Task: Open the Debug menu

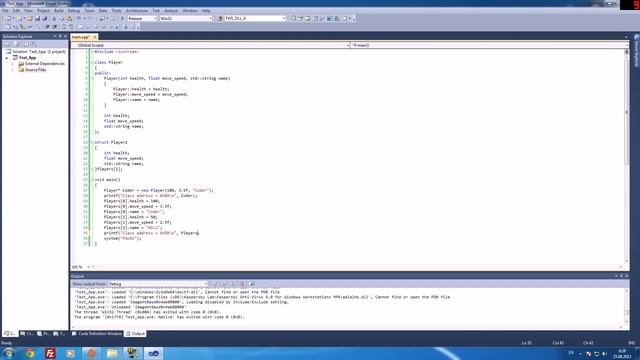Action: point(73,11)
